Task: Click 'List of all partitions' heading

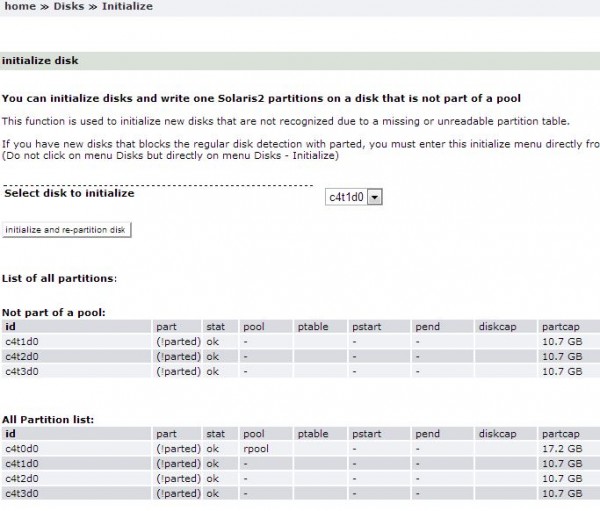Action: tap(58, 278)
